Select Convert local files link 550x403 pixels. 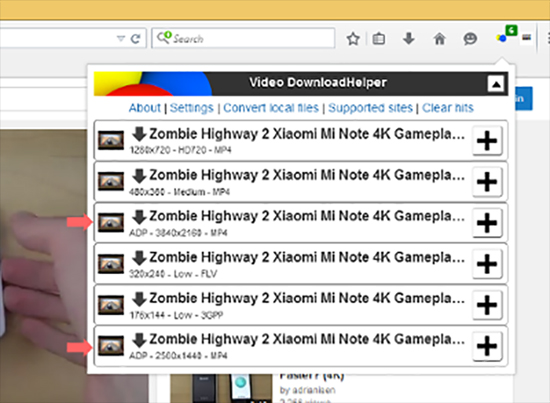(271, 108)
